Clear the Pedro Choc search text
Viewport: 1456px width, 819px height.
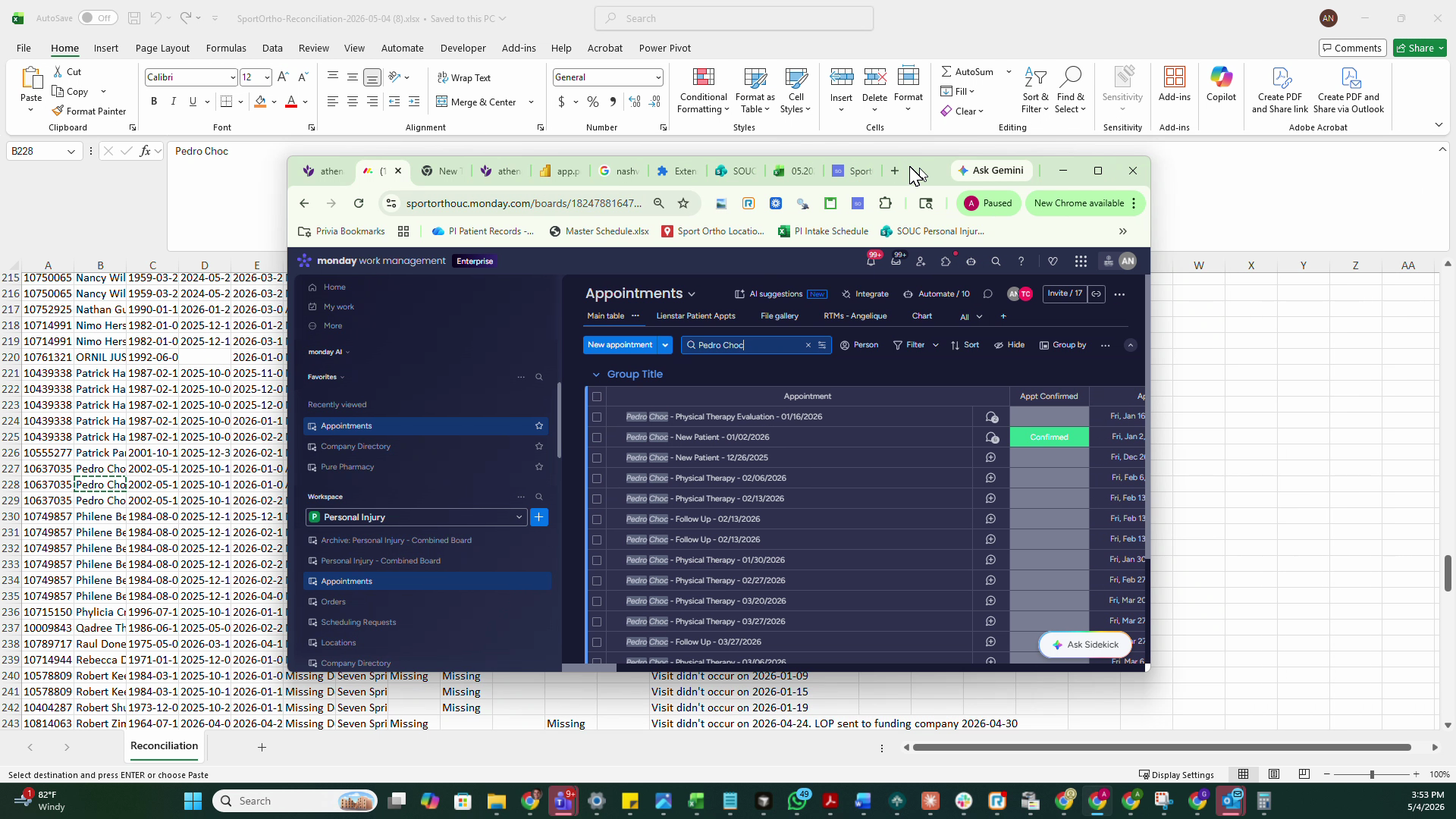coord(808,345)
